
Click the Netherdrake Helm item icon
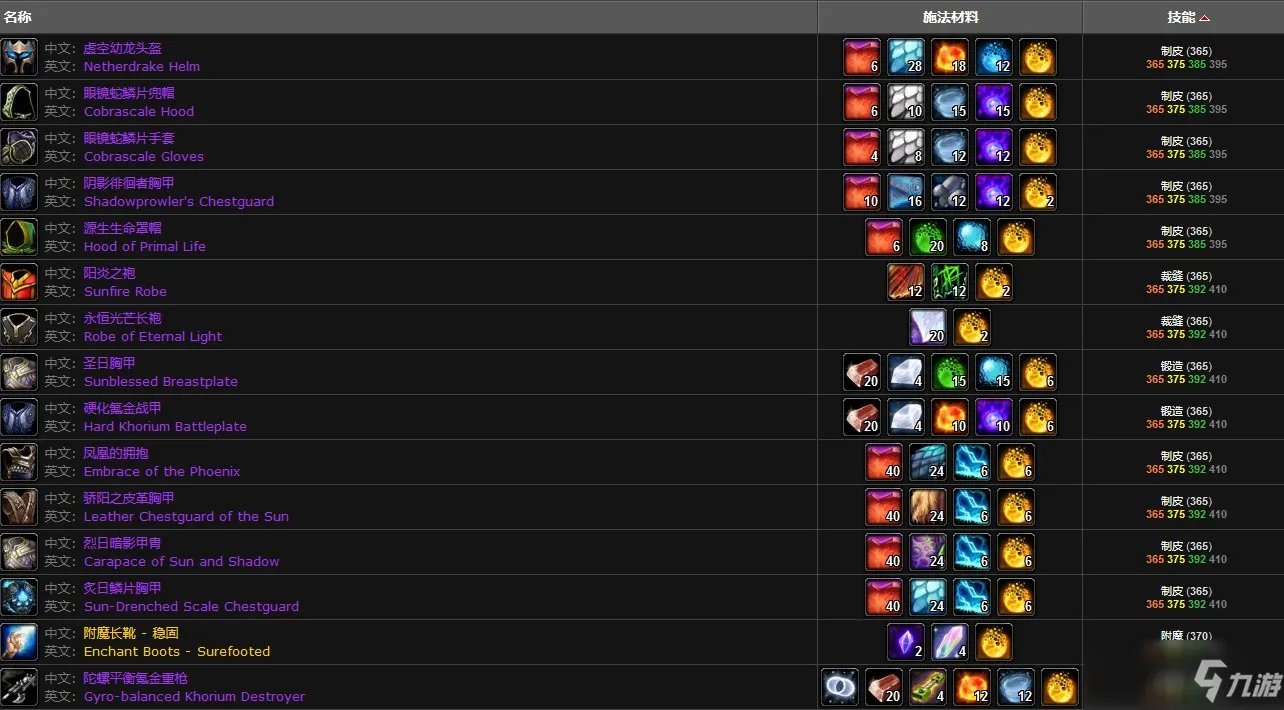19,57
